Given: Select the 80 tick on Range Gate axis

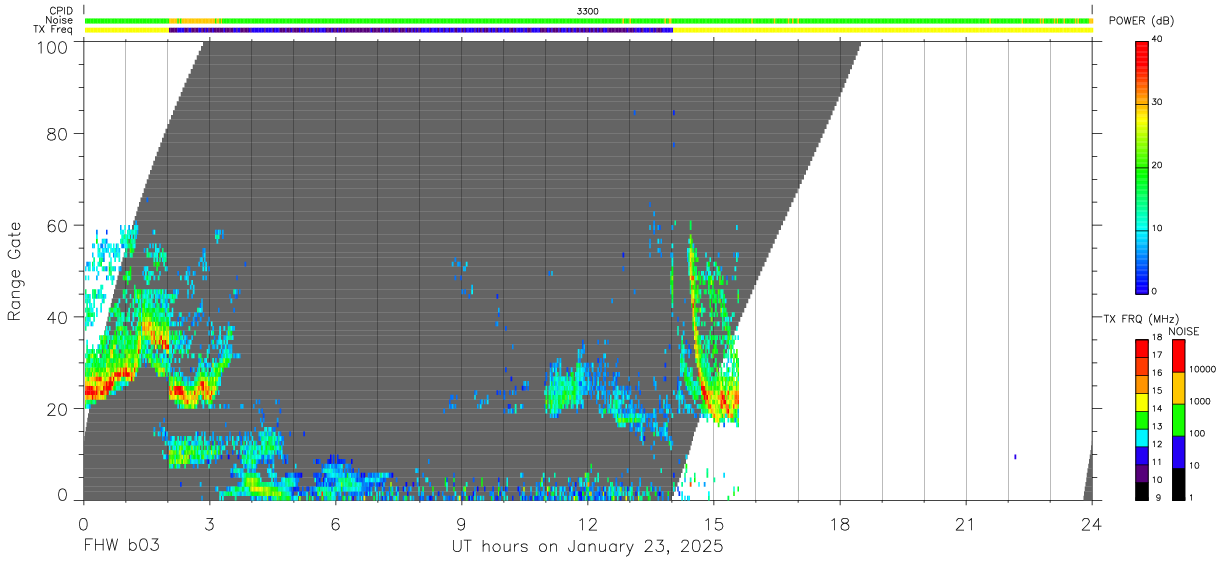Looking at the screenshot, I should pyautogui.click(x=58, y=133).
